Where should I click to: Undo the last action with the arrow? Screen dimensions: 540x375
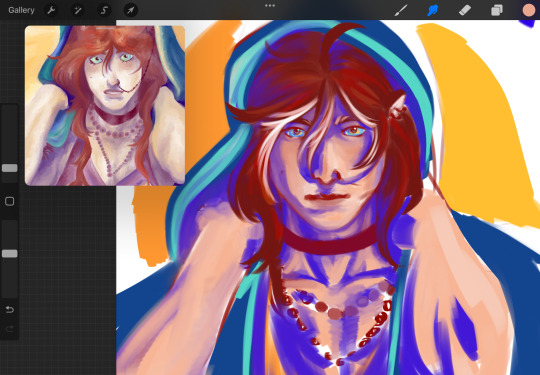tap(10, 310)
